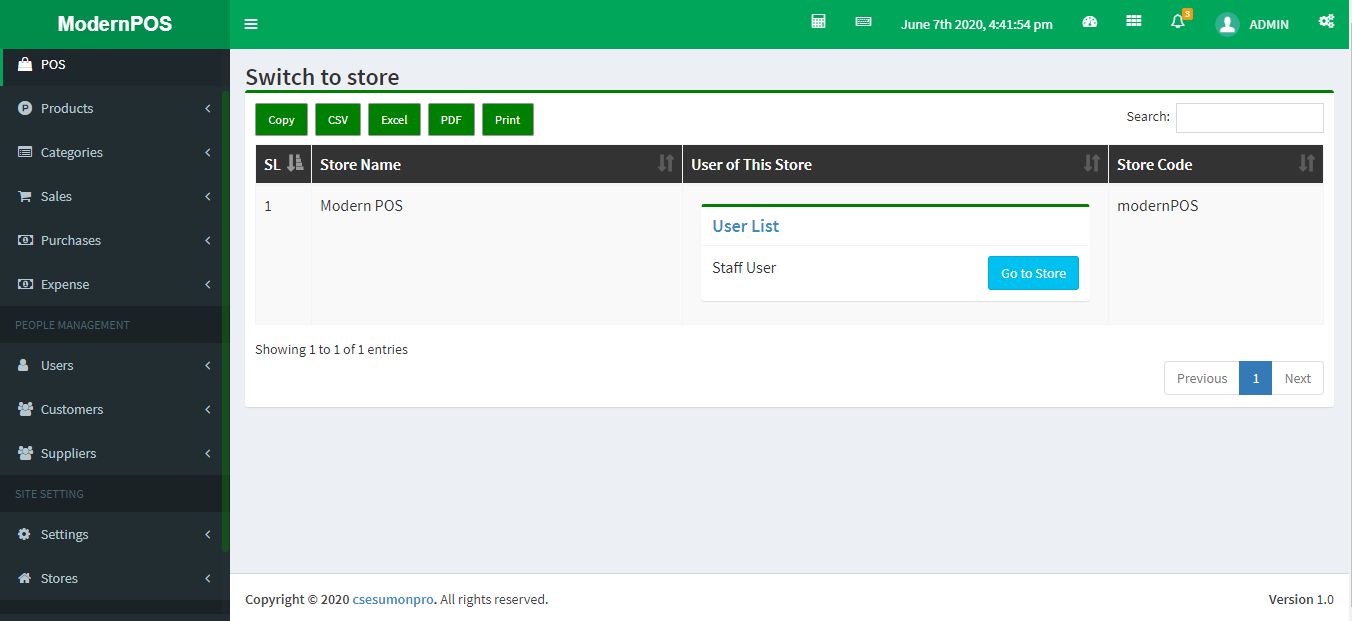Click the Next pagination button
The width and height of the screenshot is (1352, 621).
pos(1298,378)
